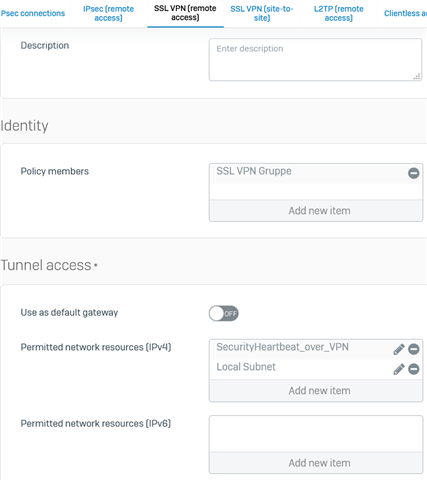Toggle Use as default gateway switch

pos(224,313)
